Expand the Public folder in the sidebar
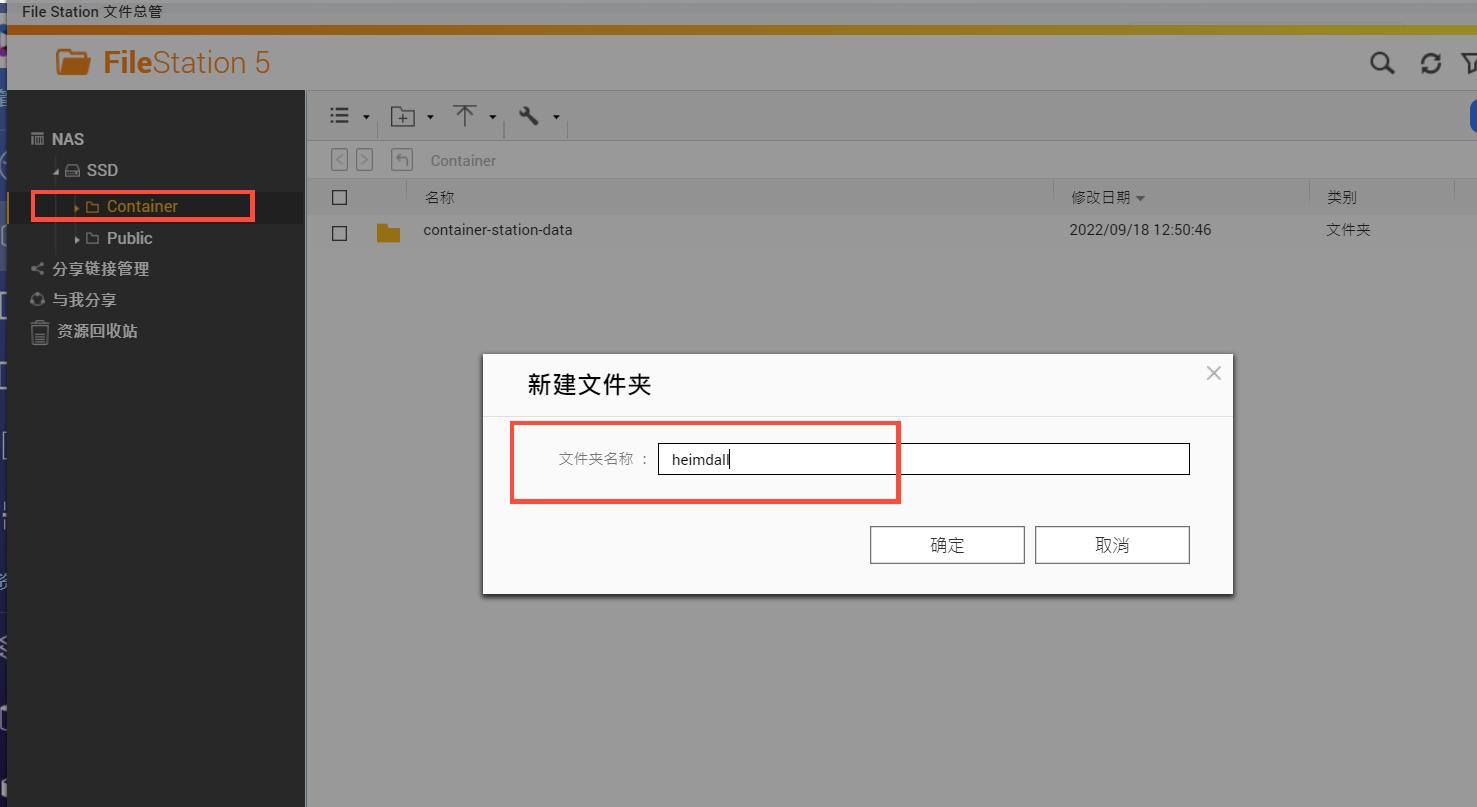The width and height of the screenshot is (1477, 807). point(77,238)
